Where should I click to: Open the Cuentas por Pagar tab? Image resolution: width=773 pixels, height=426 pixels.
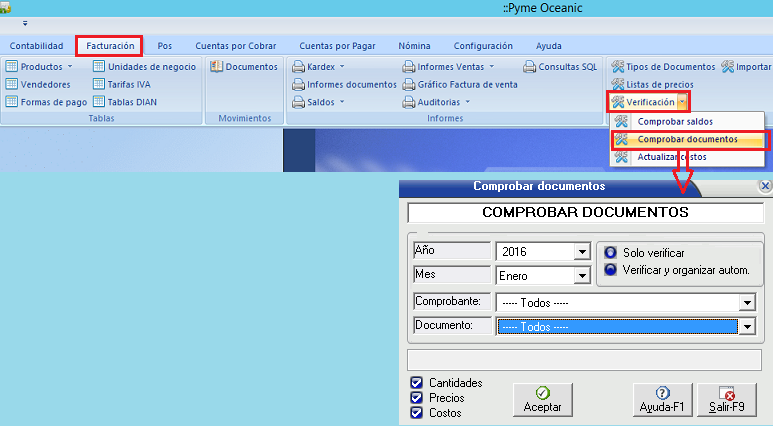point(337,46)
